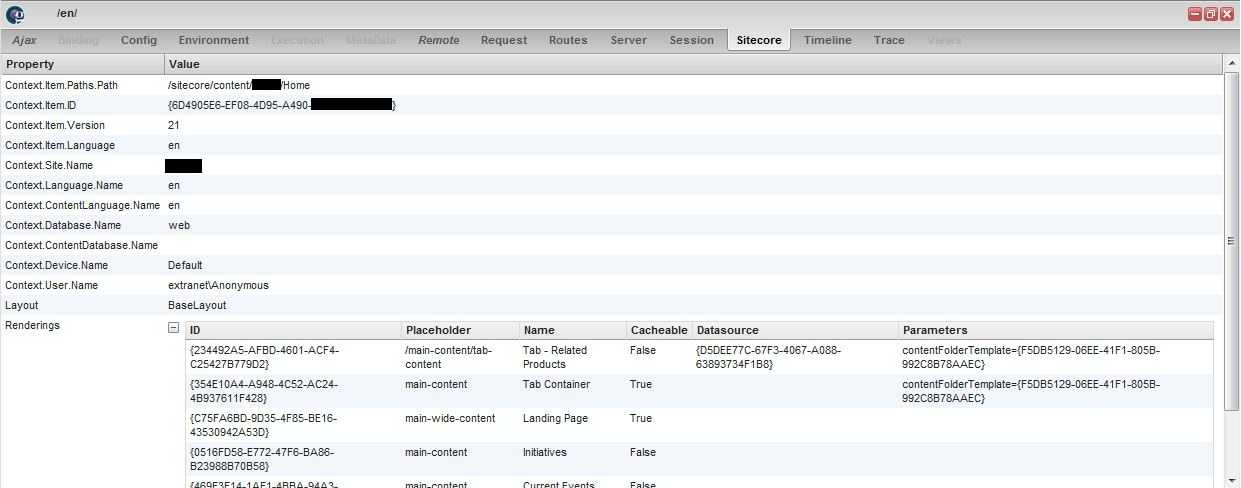Image resolution: width=1241 pixels, height=488 pixels.
Task: Click the {D5DEE77C datasource value
Action: pos(768,357)
